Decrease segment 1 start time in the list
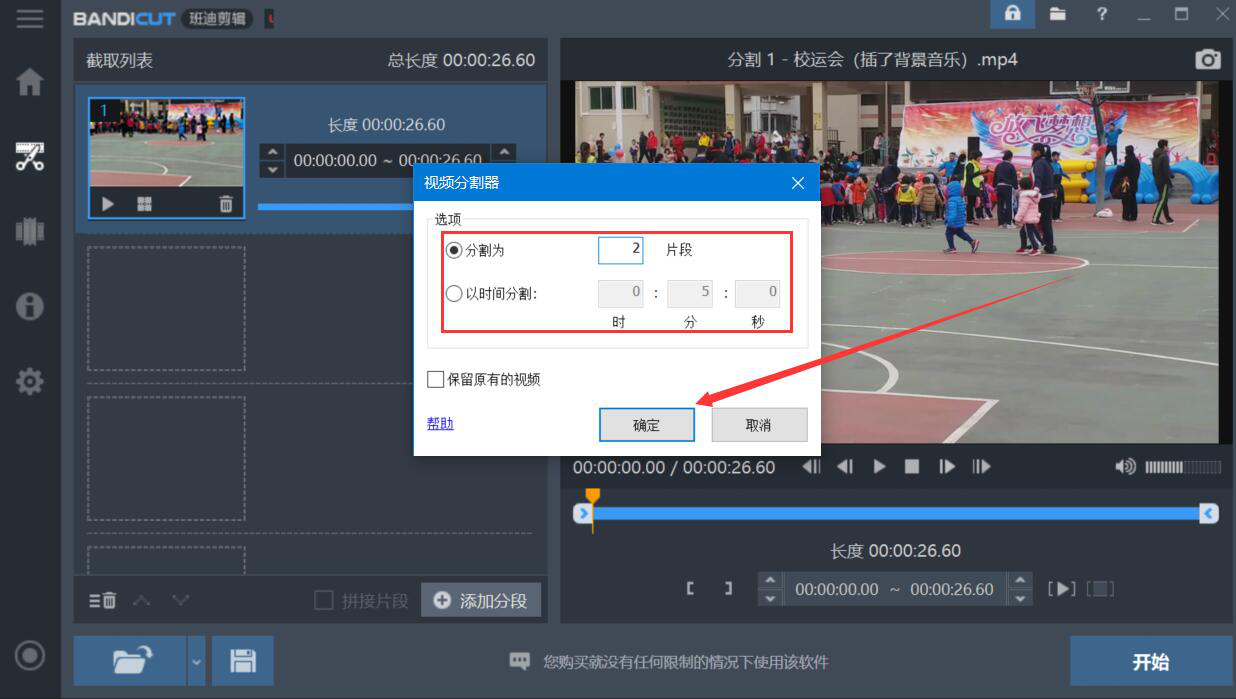The height and width of the screenshot is (699, 1236). point(271,170)
